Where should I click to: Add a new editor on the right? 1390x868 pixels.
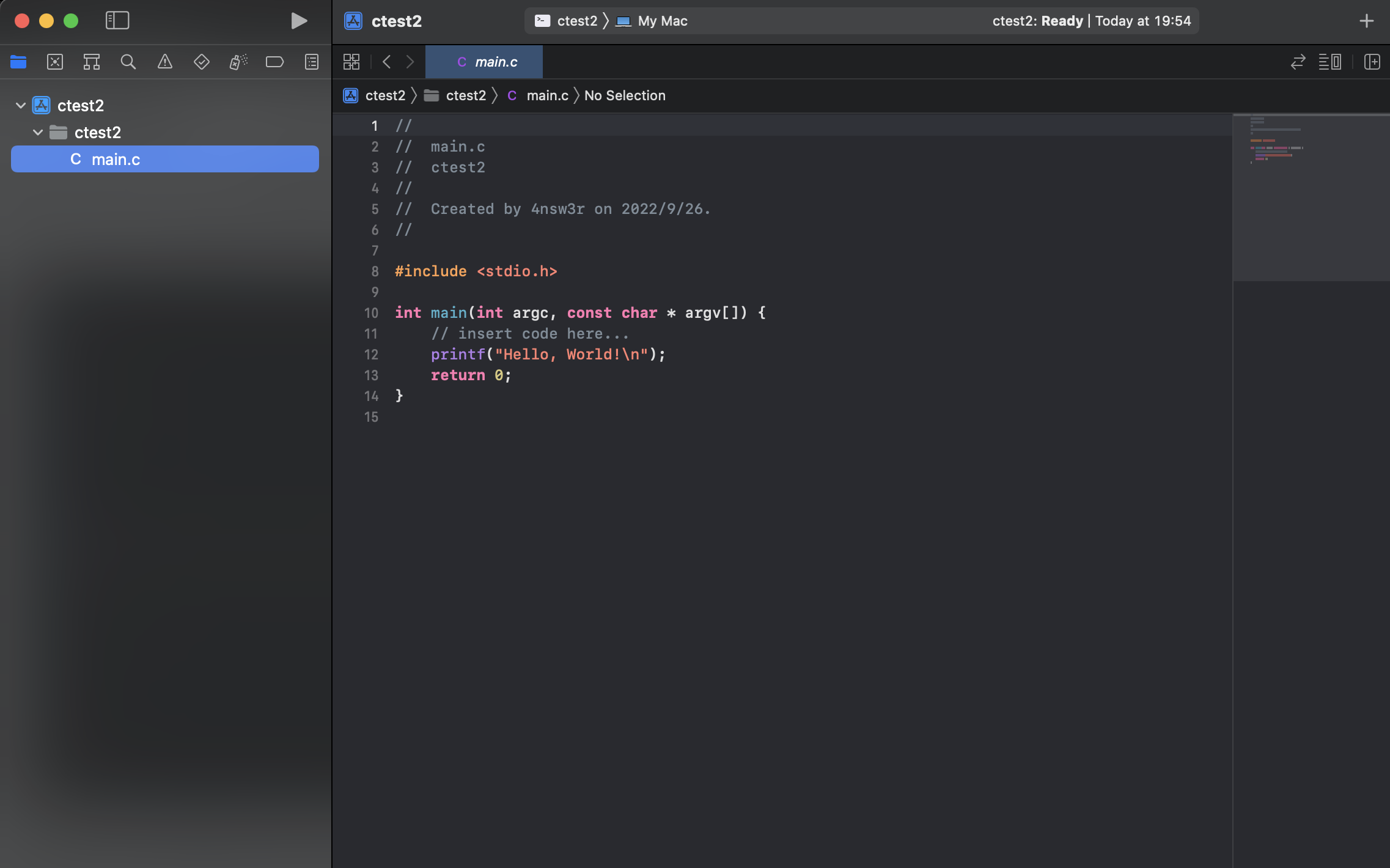click(1372, 62)
